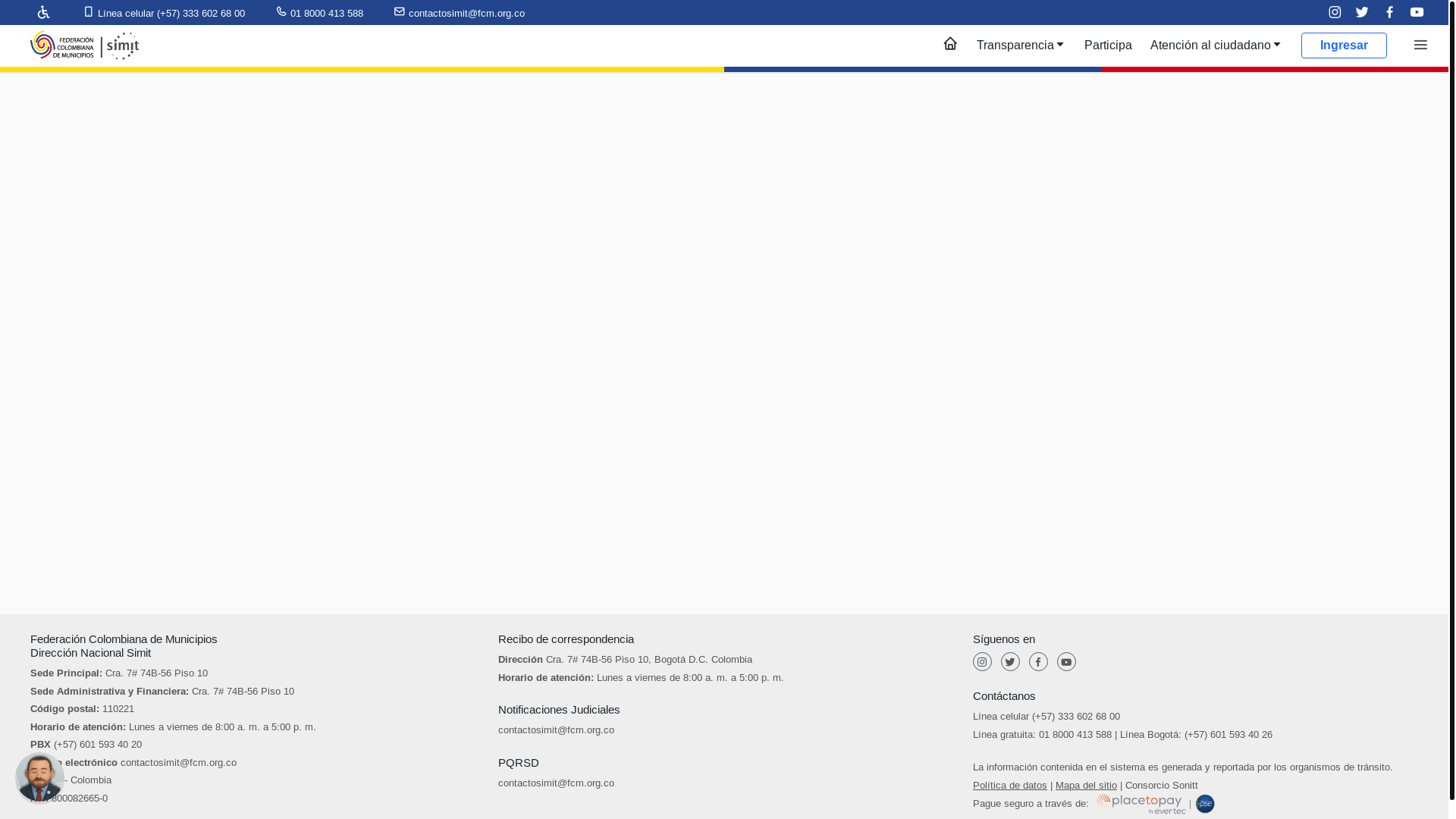
Task: Click the footer Línea celular (+57) 333 602 68 00
Action: [1046, 717]
